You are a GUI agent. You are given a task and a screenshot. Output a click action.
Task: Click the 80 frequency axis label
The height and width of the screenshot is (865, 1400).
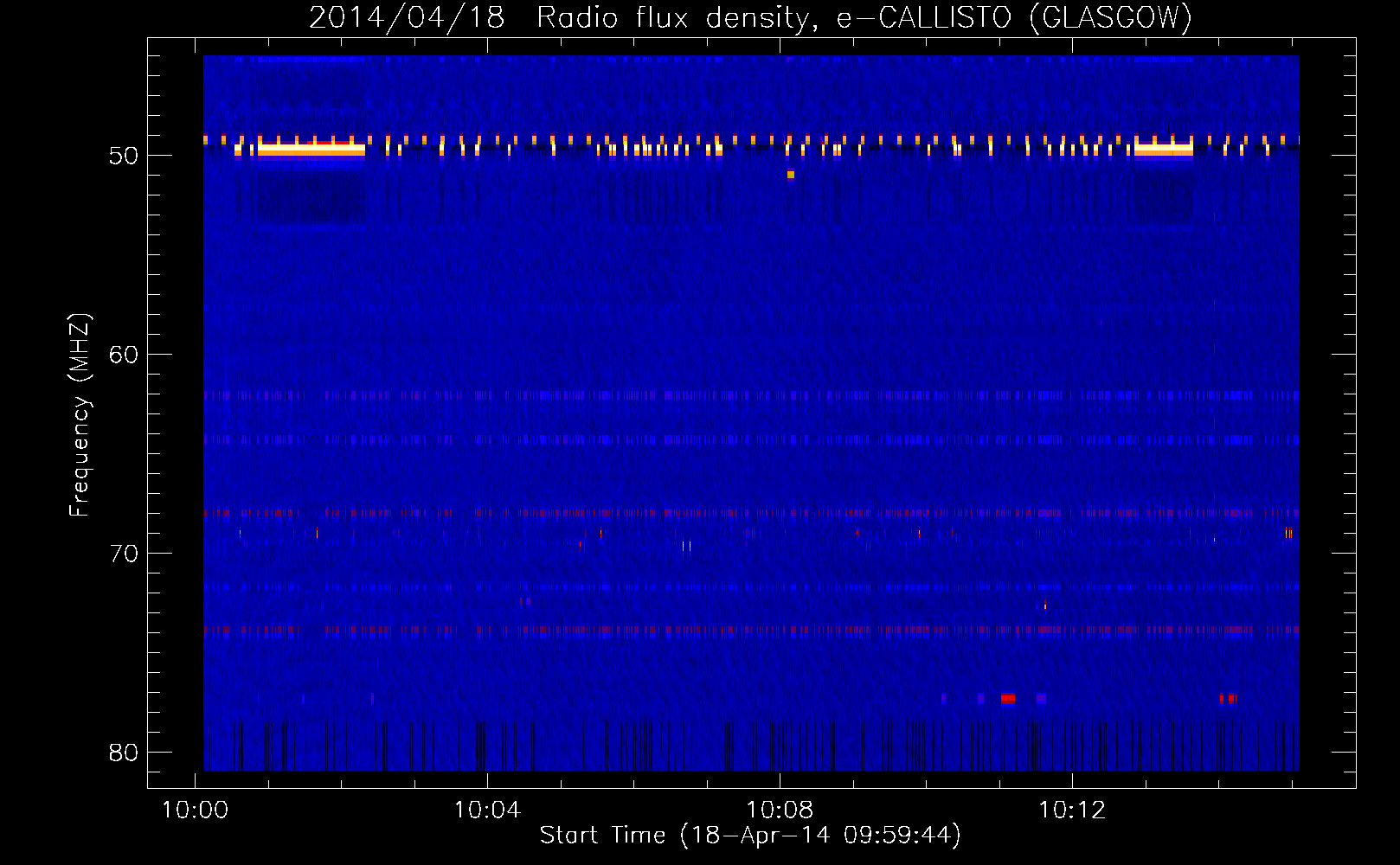tap(125, 753)
